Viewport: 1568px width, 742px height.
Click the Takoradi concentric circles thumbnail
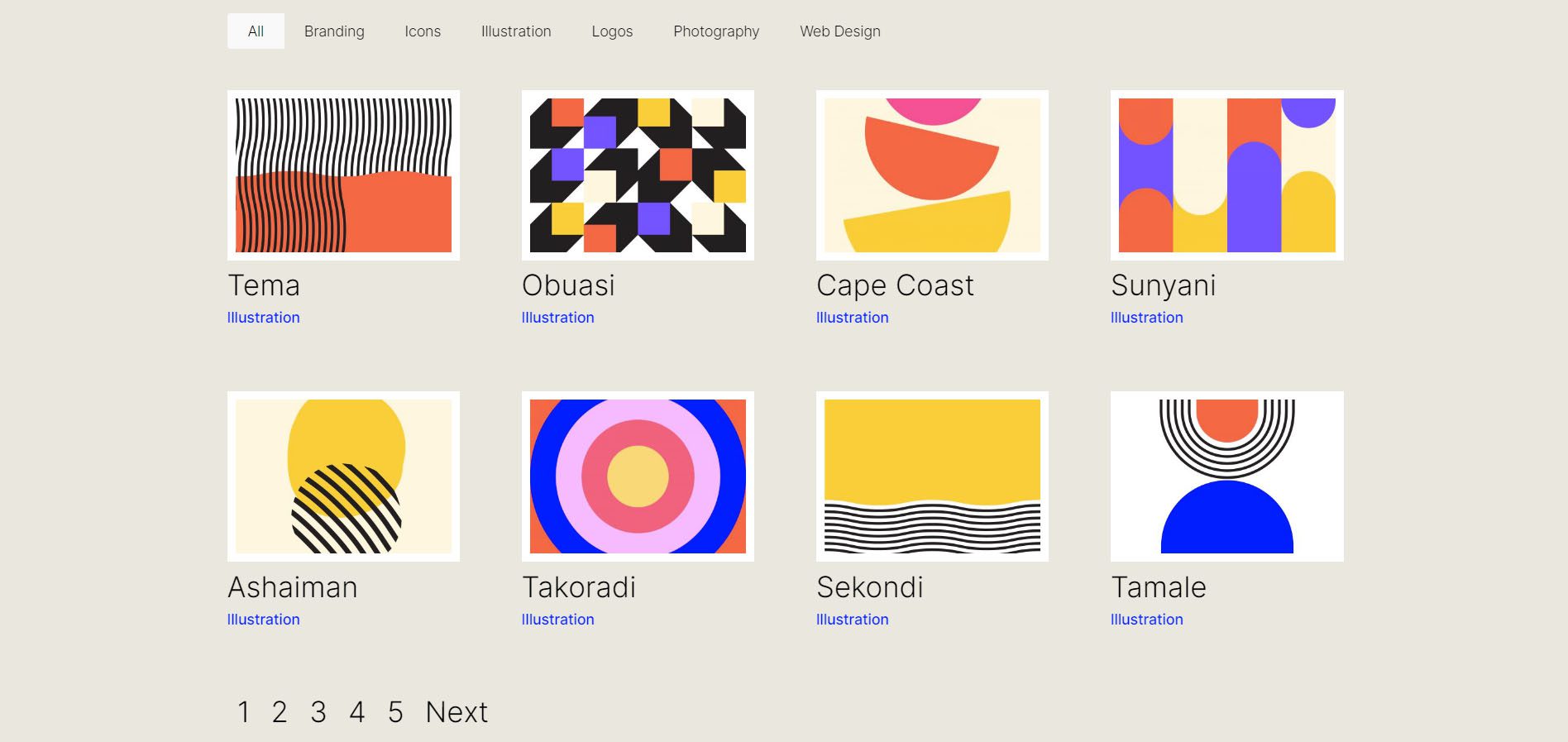(638, 476)
